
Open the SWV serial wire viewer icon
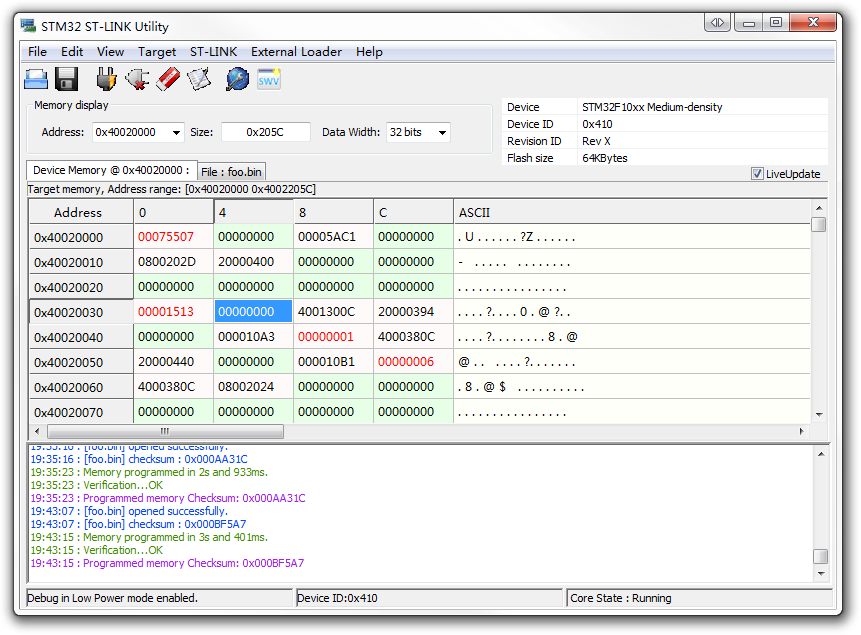269,80
